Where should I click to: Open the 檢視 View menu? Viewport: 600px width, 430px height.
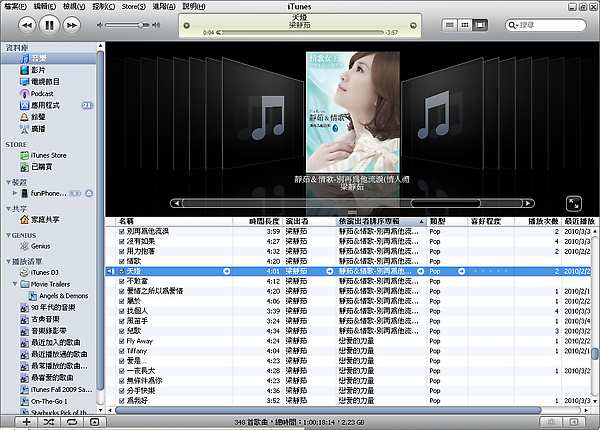click(74, 7)
